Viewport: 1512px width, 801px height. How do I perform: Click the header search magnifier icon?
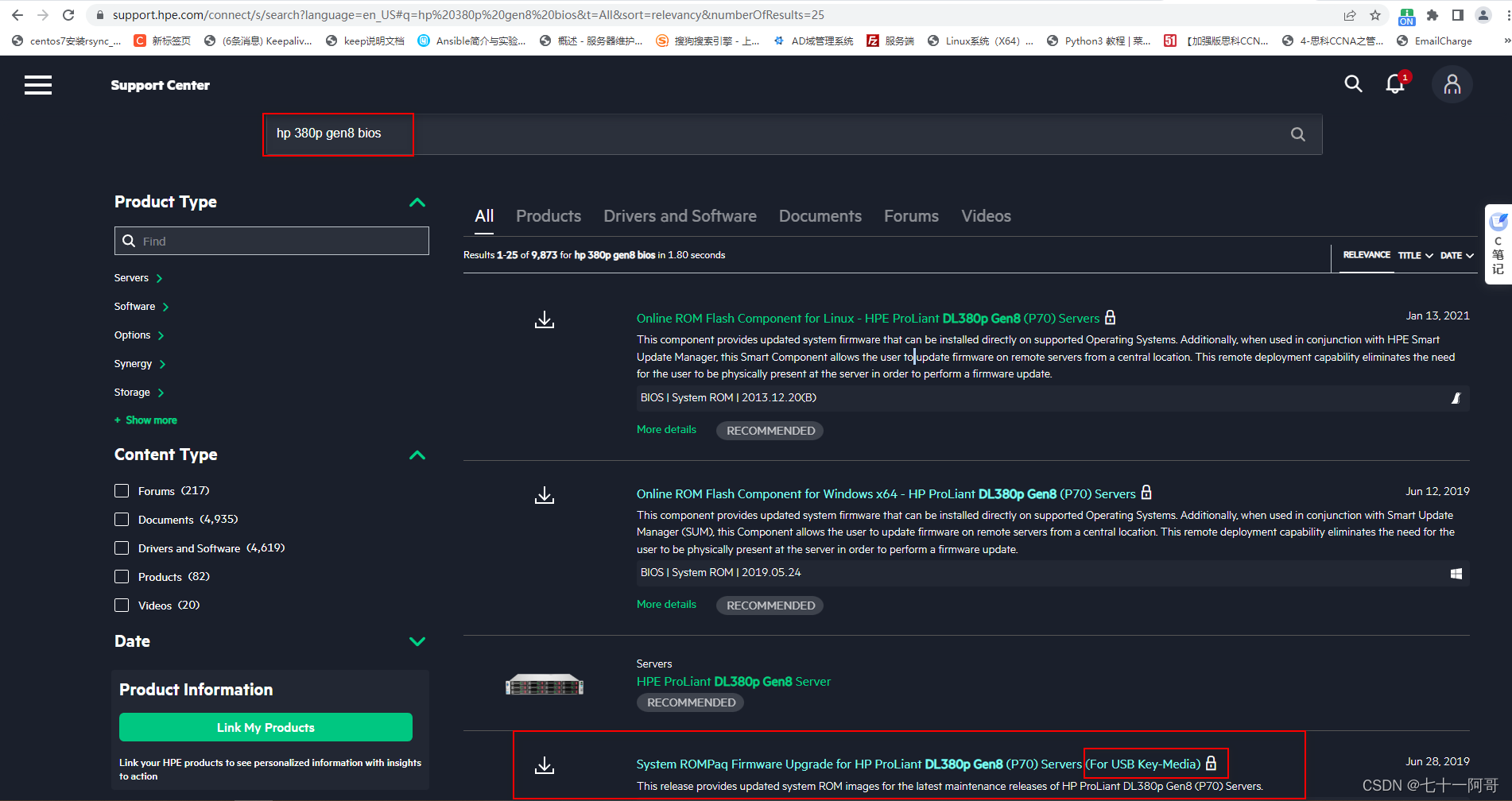(x=1353, y=83)
